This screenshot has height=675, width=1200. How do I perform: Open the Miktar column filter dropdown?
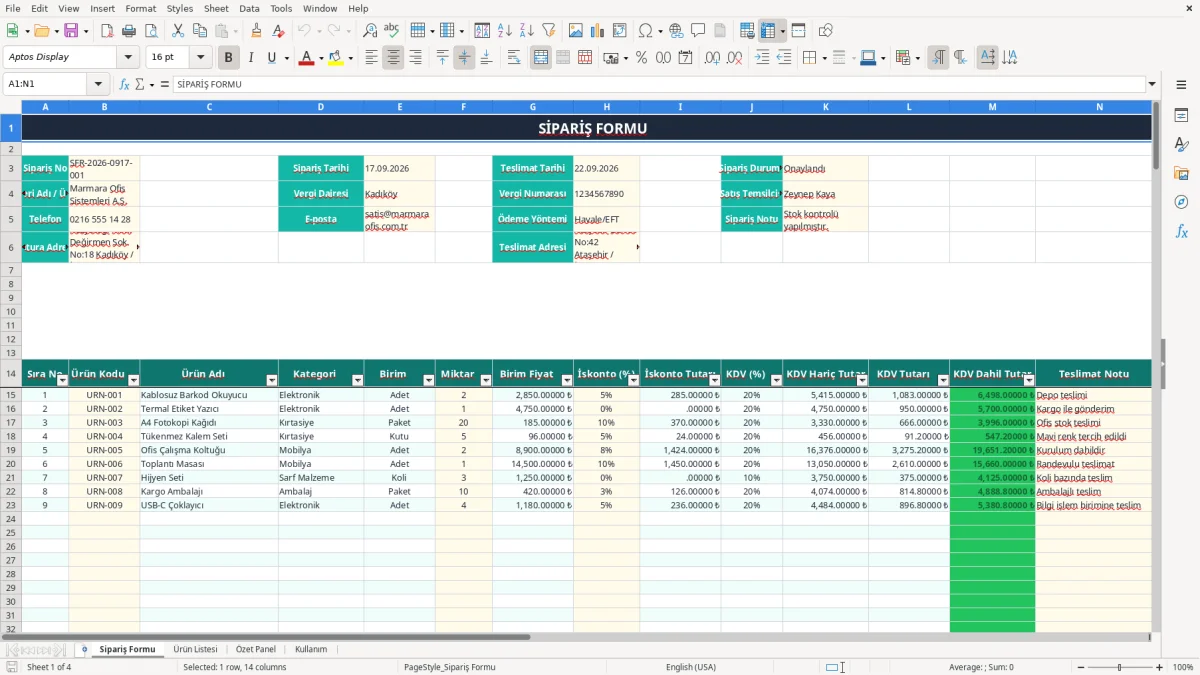click(486, 381)
